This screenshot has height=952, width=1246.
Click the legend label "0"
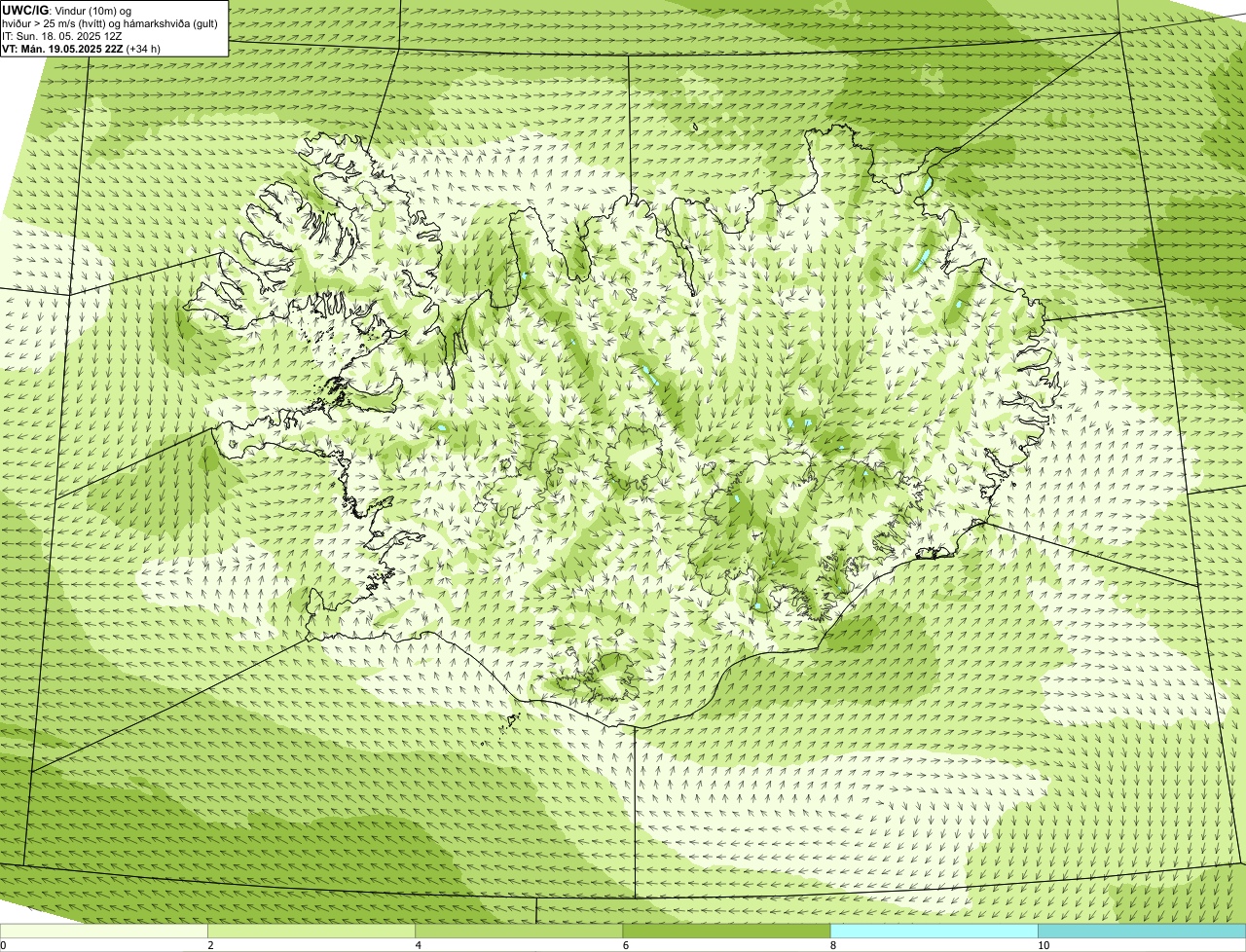[x=3, y=945]
